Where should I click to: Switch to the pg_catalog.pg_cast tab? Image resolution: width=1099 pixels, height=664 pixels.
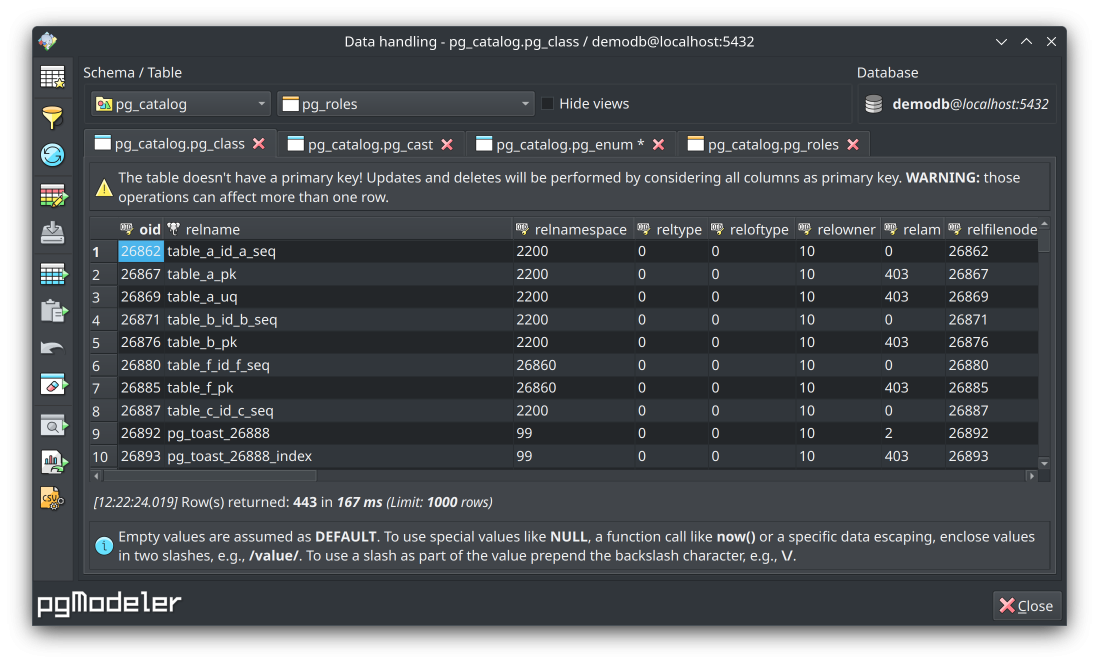(x=369, y=144)
